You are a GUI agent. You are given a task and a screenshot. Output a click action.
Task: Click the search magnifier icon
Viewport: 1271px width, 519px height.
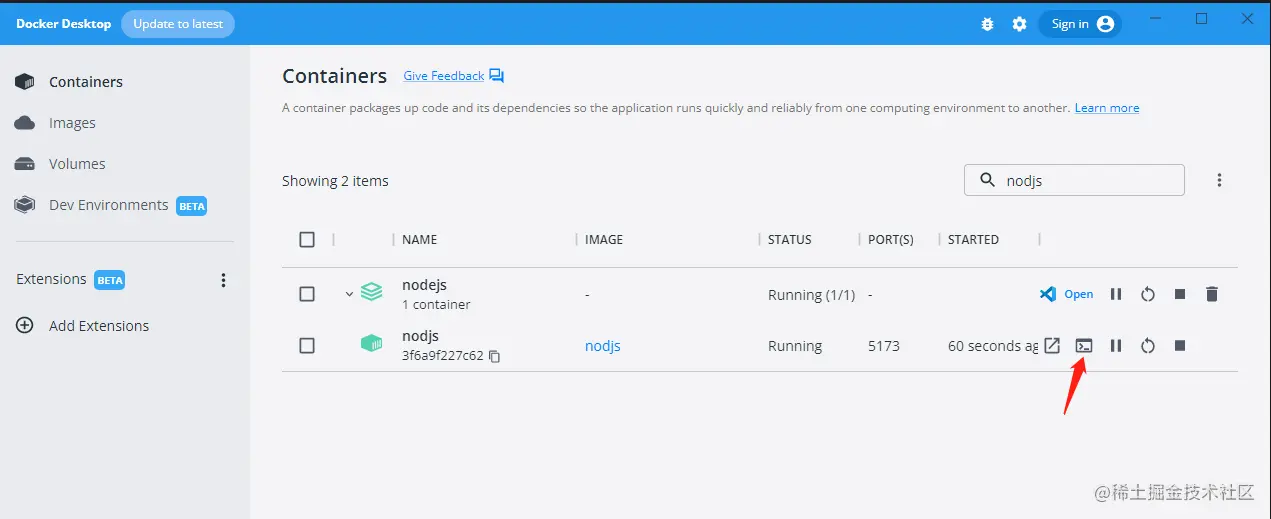[x=987, y=180]
